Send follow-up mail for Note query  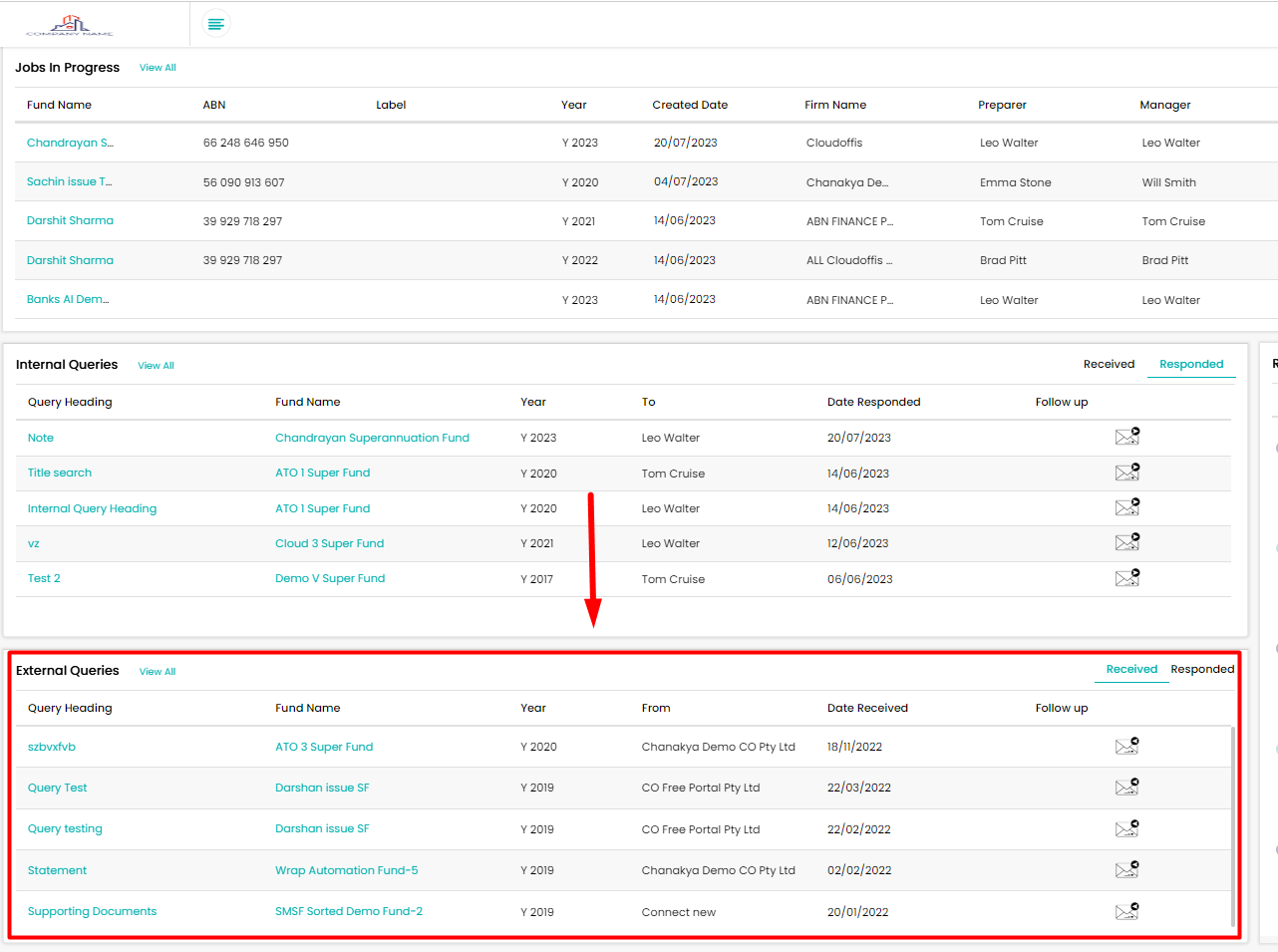(x=1127, y=437)
